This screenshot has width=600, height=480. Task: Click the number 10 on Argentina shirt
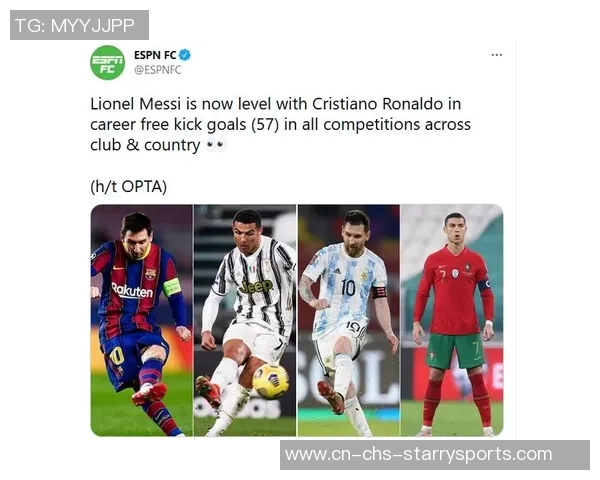[x=348, y=288]
